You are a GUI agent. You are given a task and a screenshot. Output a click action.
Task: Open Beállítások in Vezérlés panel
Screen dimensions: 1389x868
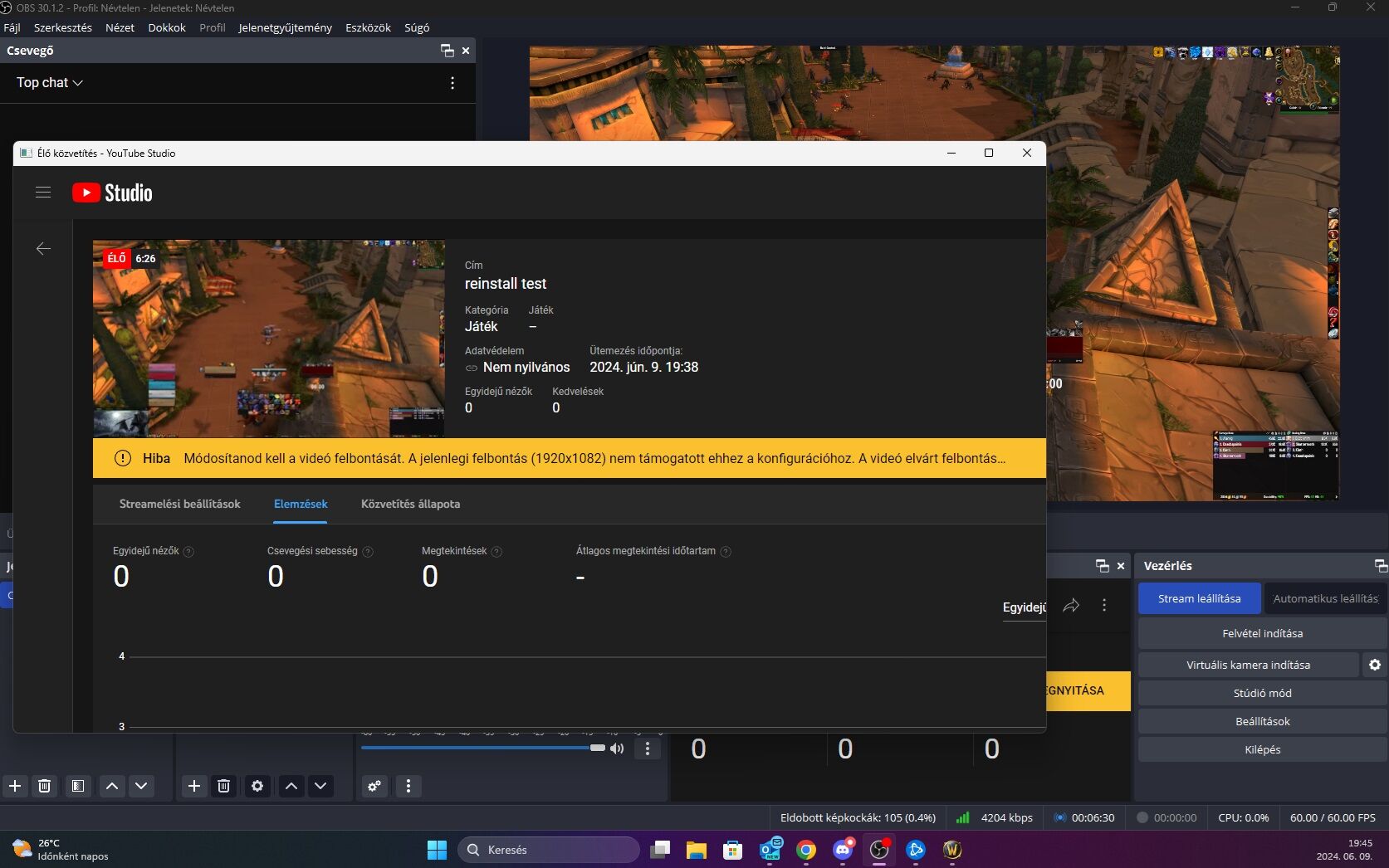1262,721
